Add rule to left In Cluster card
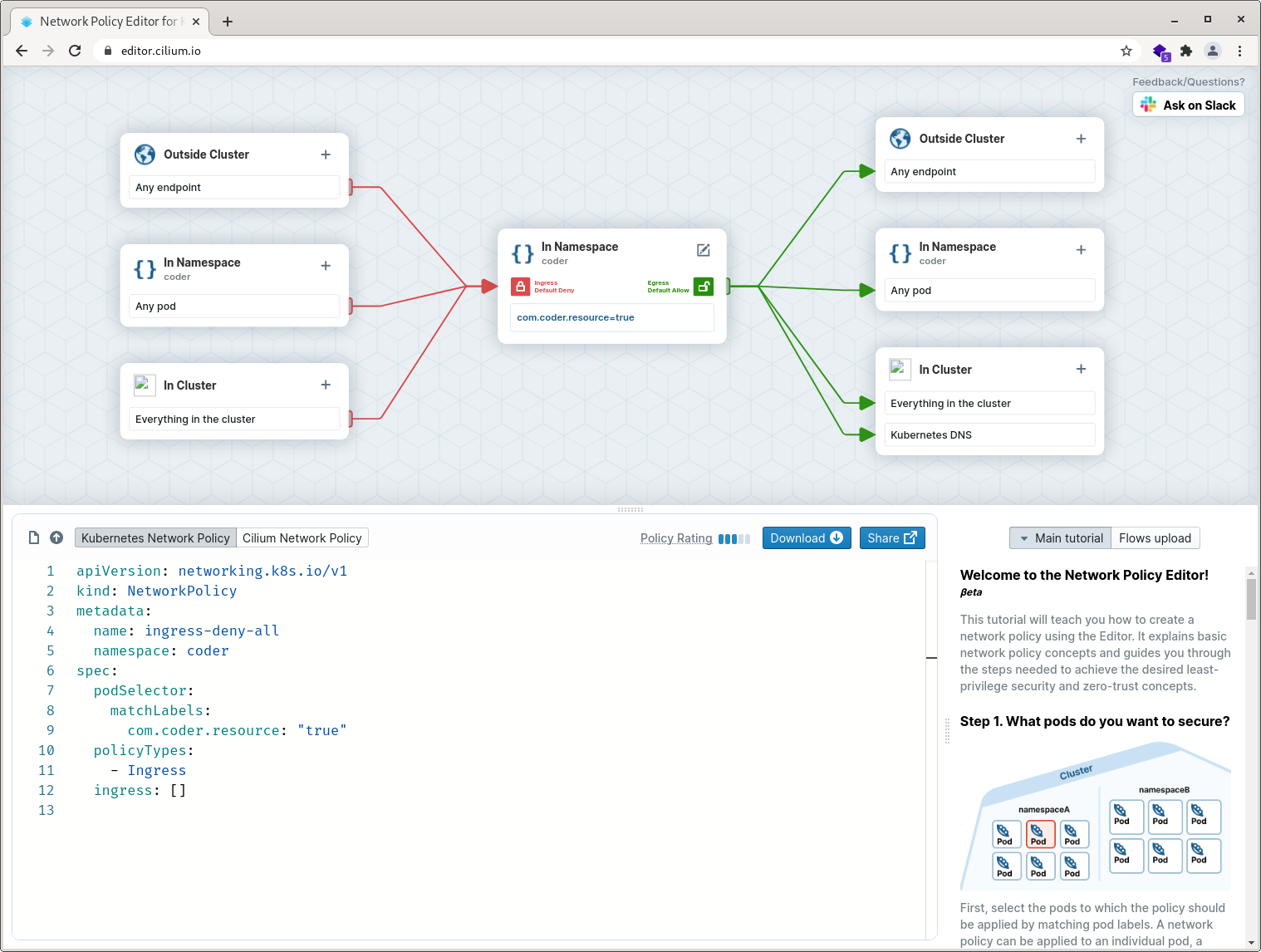The height and width of the screenshot is (952, 1261). click(326, 385)
